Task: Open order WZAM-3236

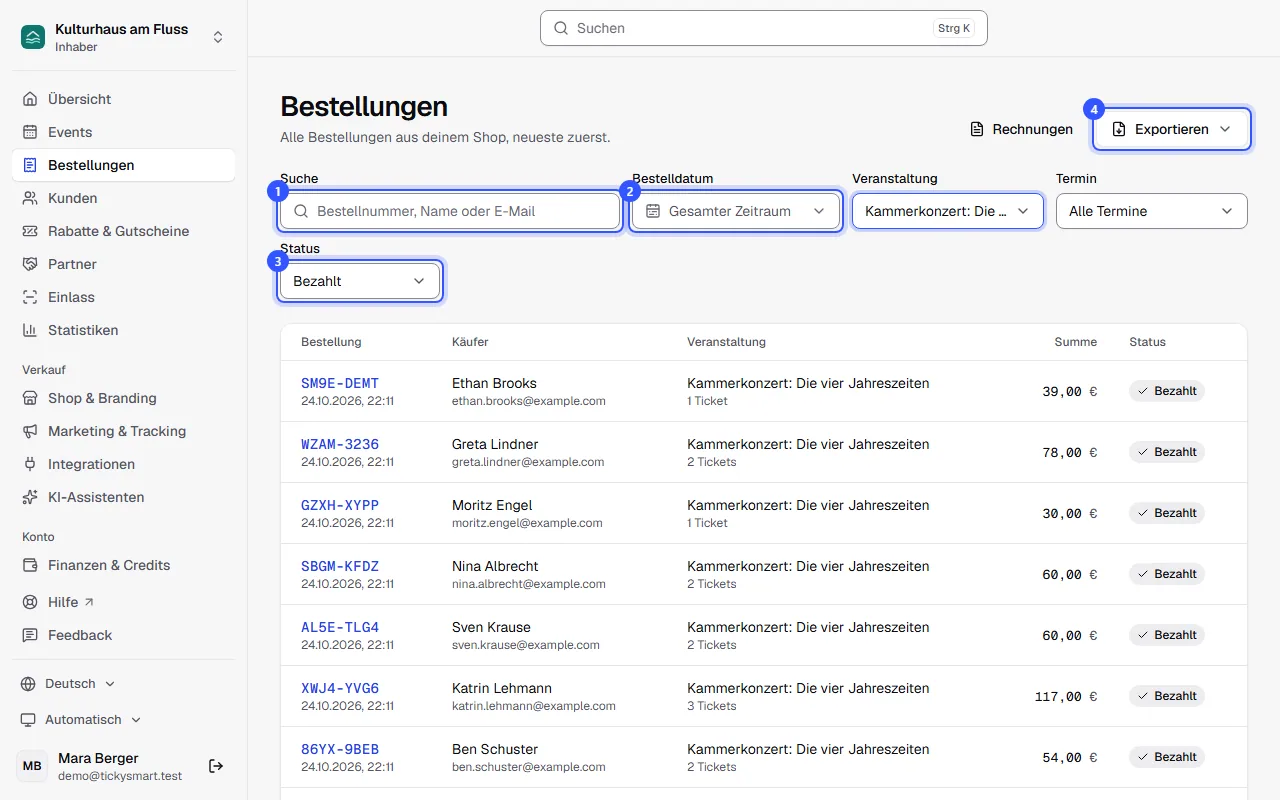Action: tap(340, 444)
